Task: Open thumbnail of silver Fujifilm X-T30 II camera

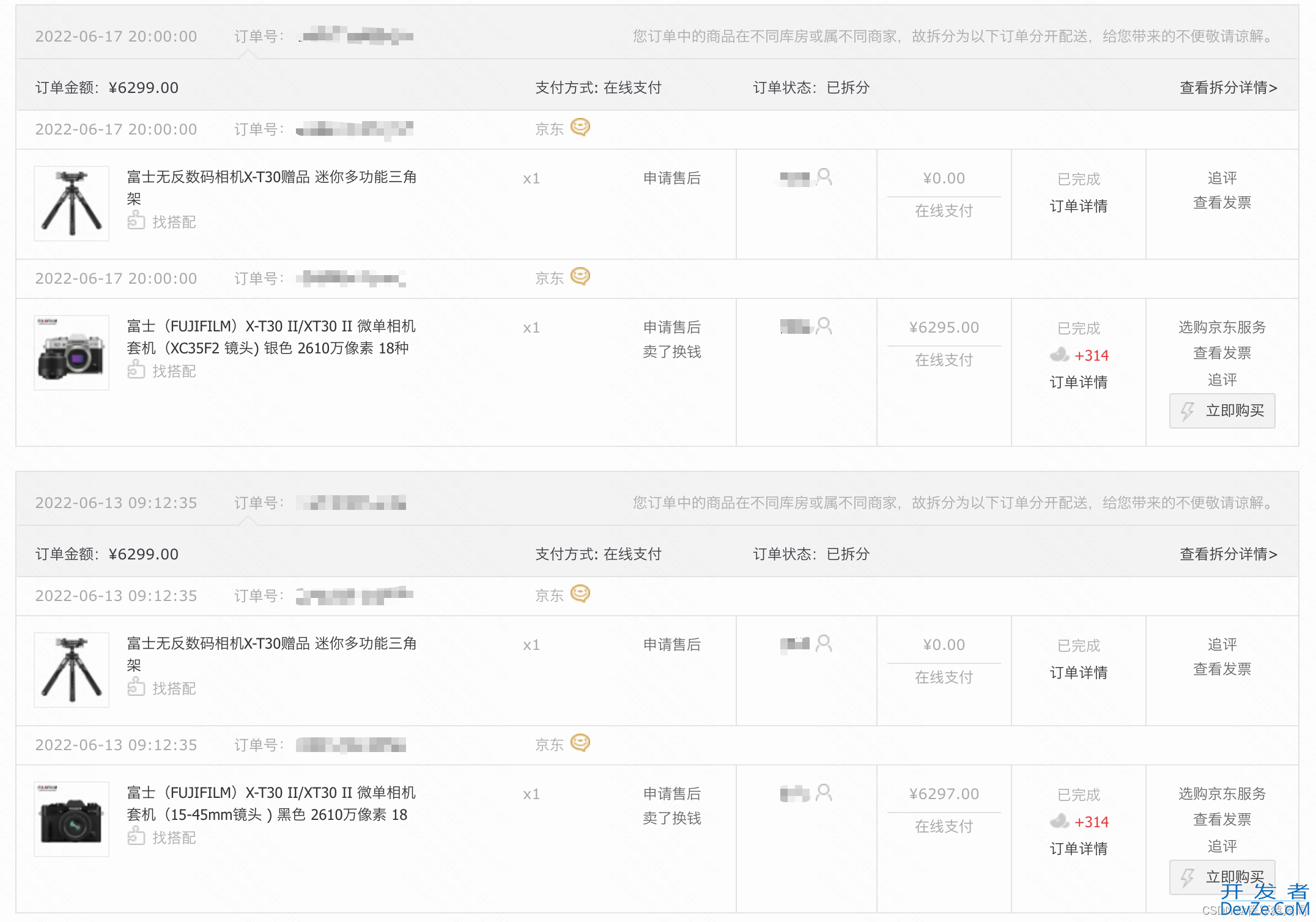Action: 72,353
